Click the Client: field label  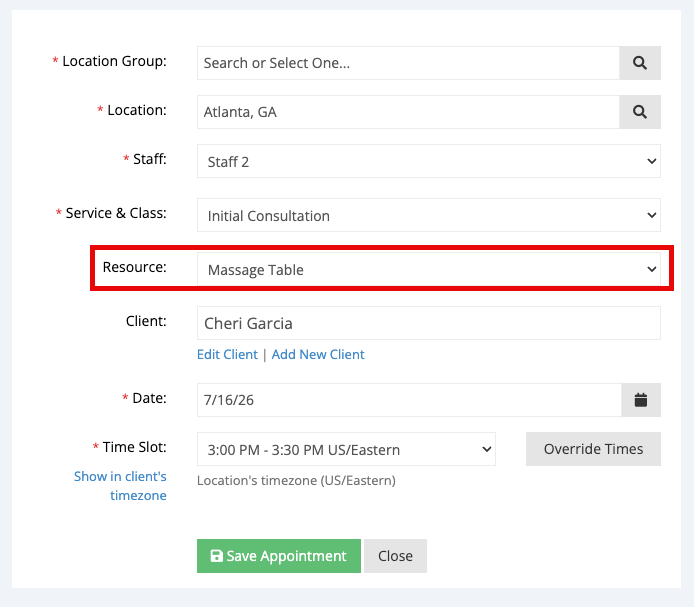click(x=146, y=321)
